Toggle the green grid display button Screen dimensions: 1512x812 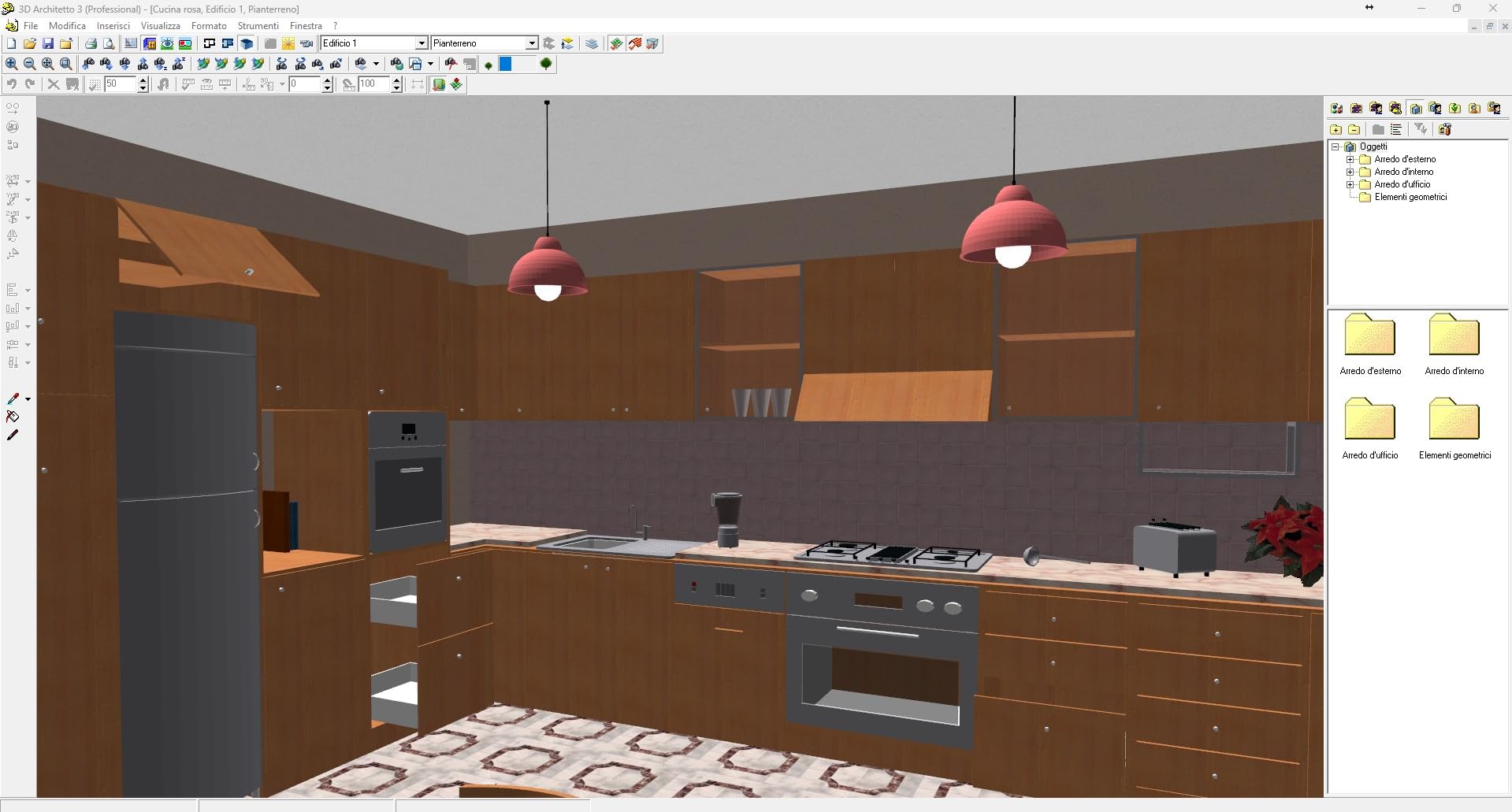(616, 43)
